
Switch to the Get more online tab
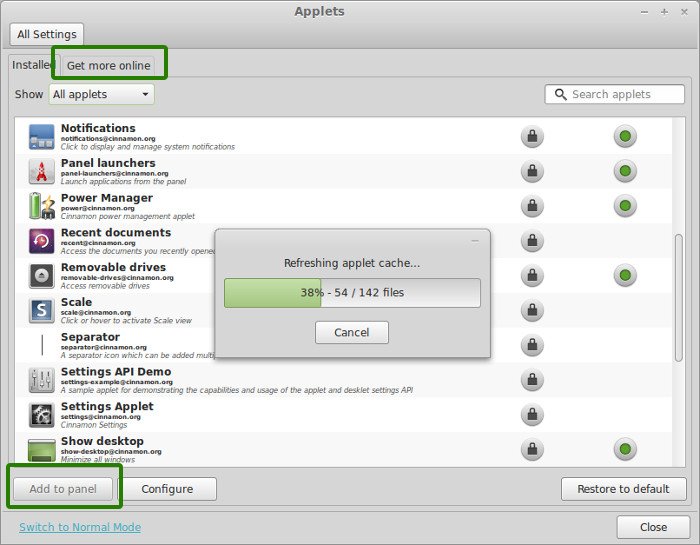(108, 66)
